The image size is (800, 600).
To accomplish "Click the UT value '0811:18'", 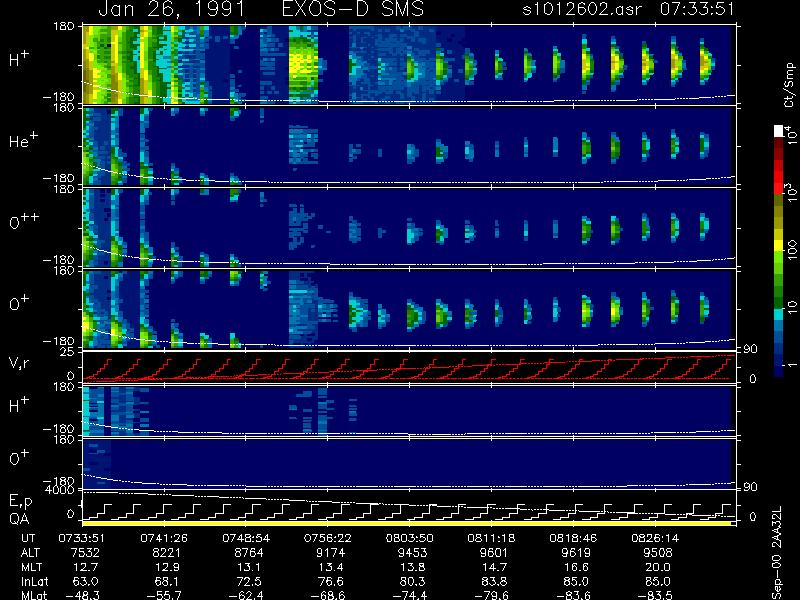I will click(491, 538).
